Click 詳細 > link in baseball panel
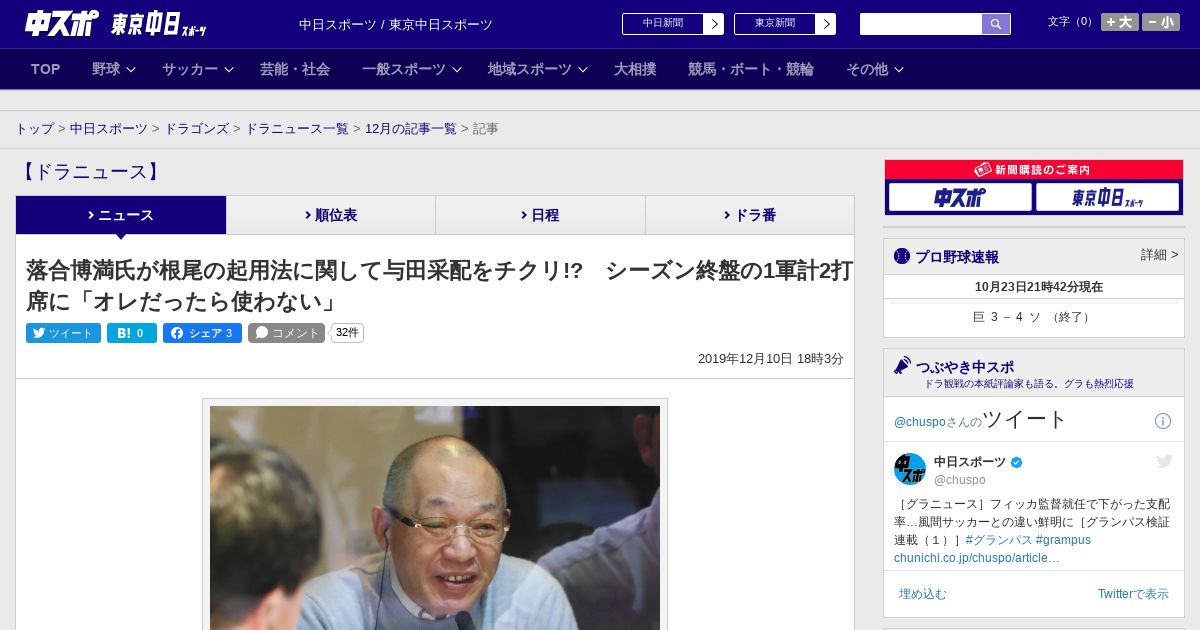 click(x=1160, y=255)
